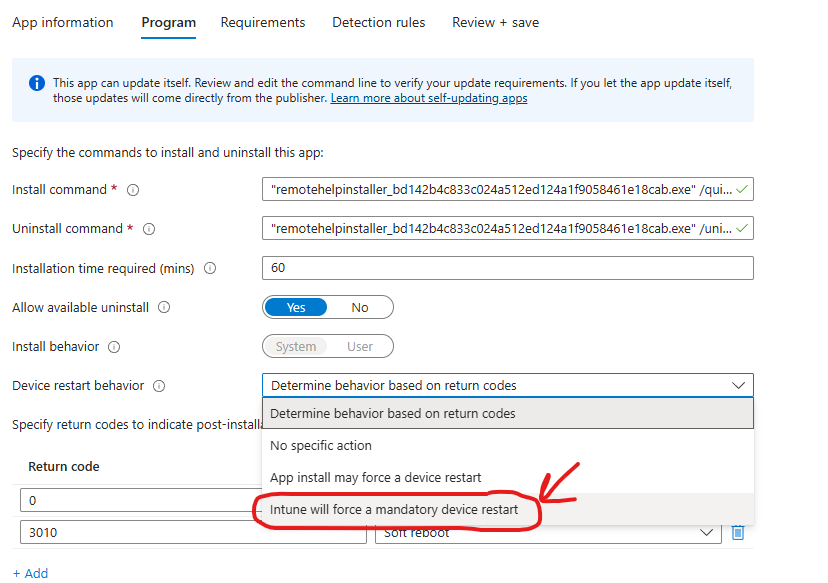Image resolution: width=828 pixels, height=583 pixels.
Task: Select the Program tab
Action: (168, 22)
